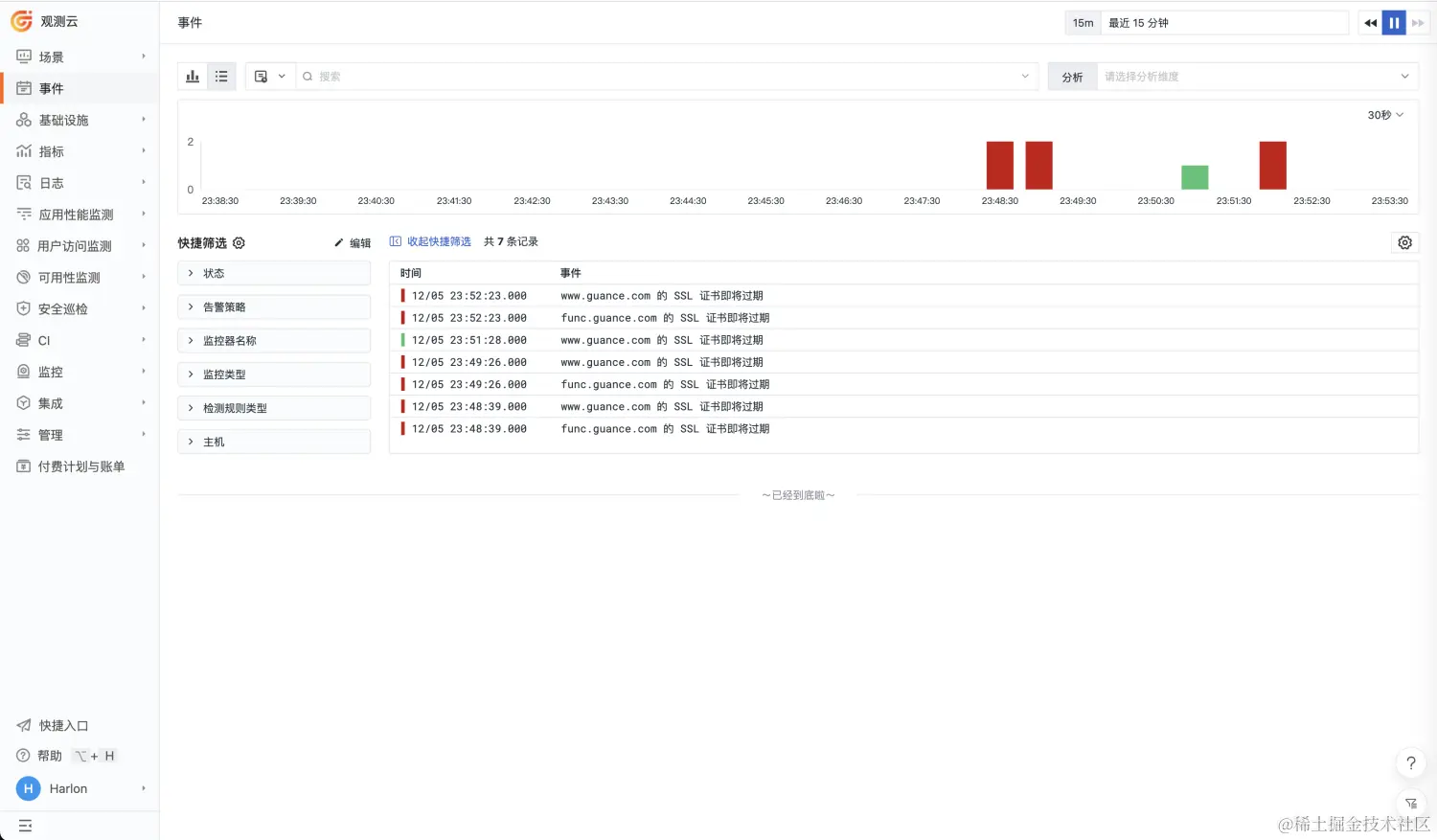Open the 日志 sidebar icon
1437x840 pixels.
click(24, 183)
